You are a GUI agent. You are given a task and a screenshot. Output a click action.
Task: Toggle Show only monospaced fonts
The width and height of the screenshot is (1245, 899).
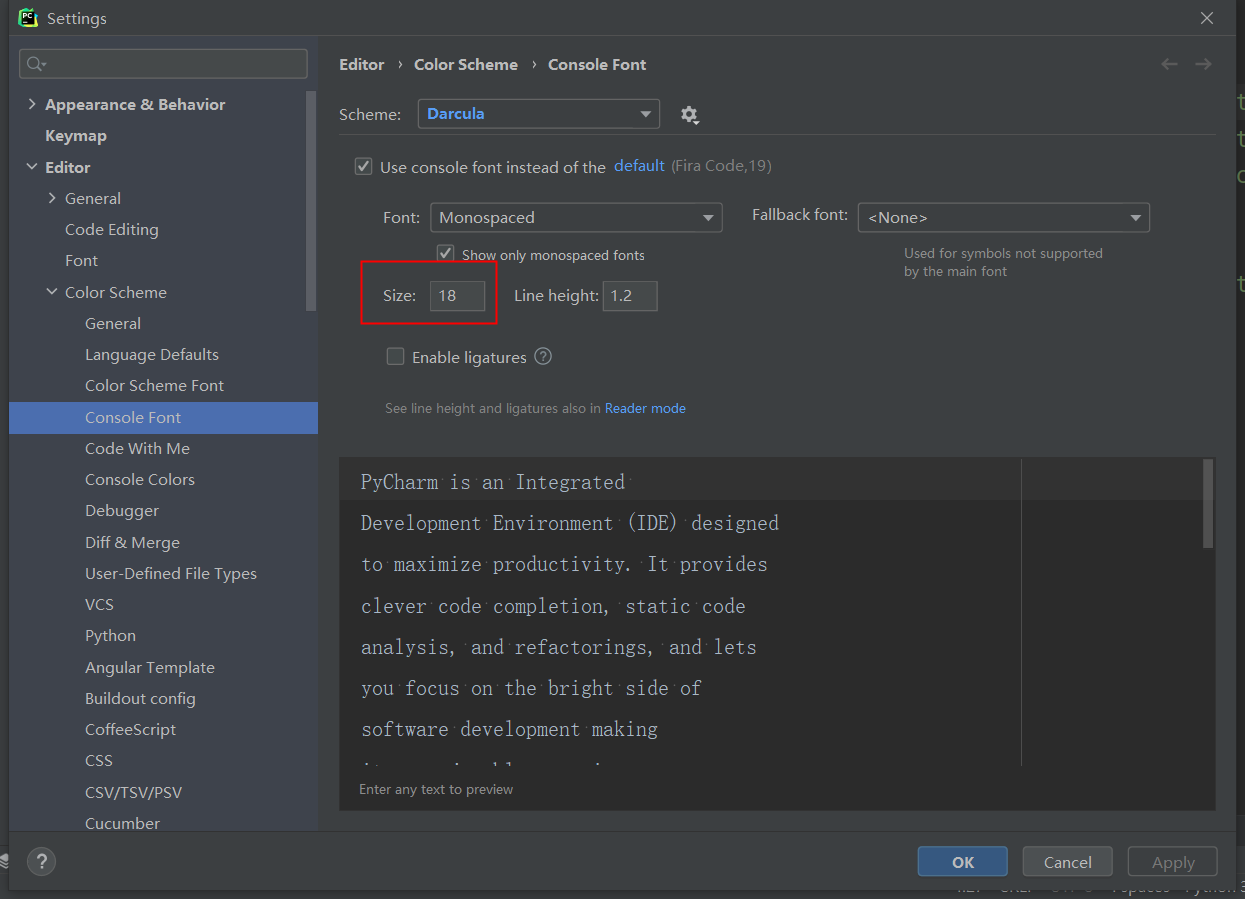pos(446,254)
